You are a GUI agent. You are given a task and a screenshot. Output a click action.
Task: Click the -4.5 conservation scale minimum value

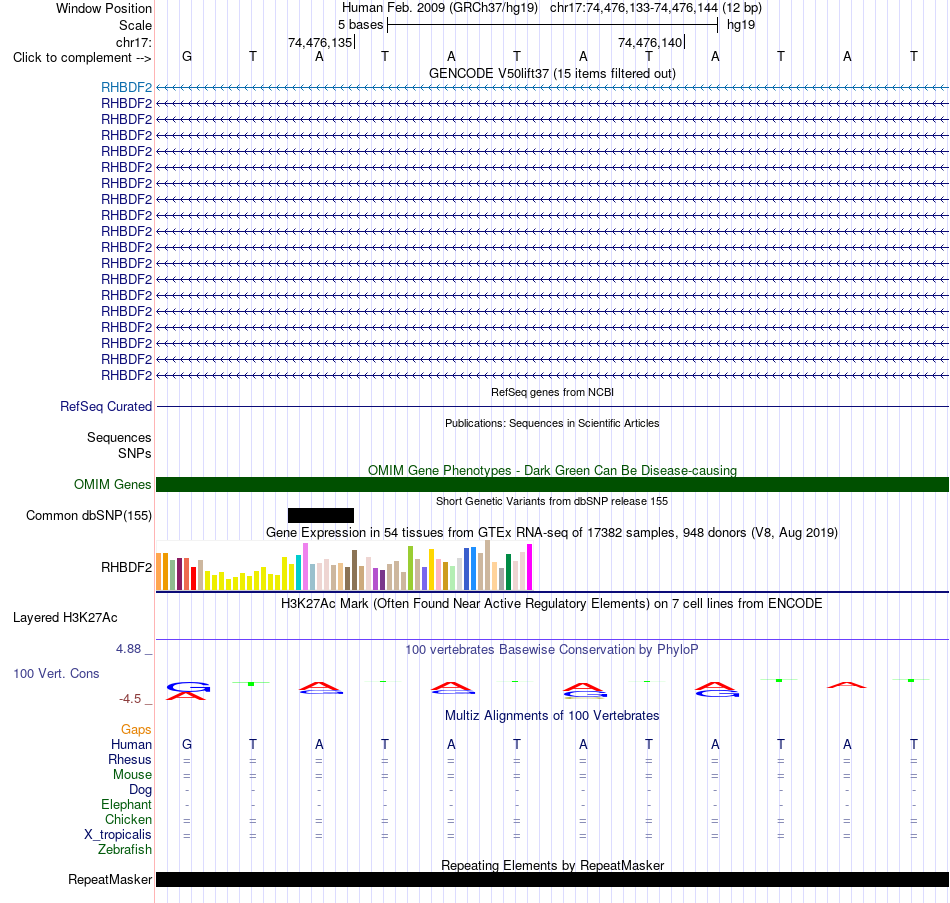[x=130, y=699]
